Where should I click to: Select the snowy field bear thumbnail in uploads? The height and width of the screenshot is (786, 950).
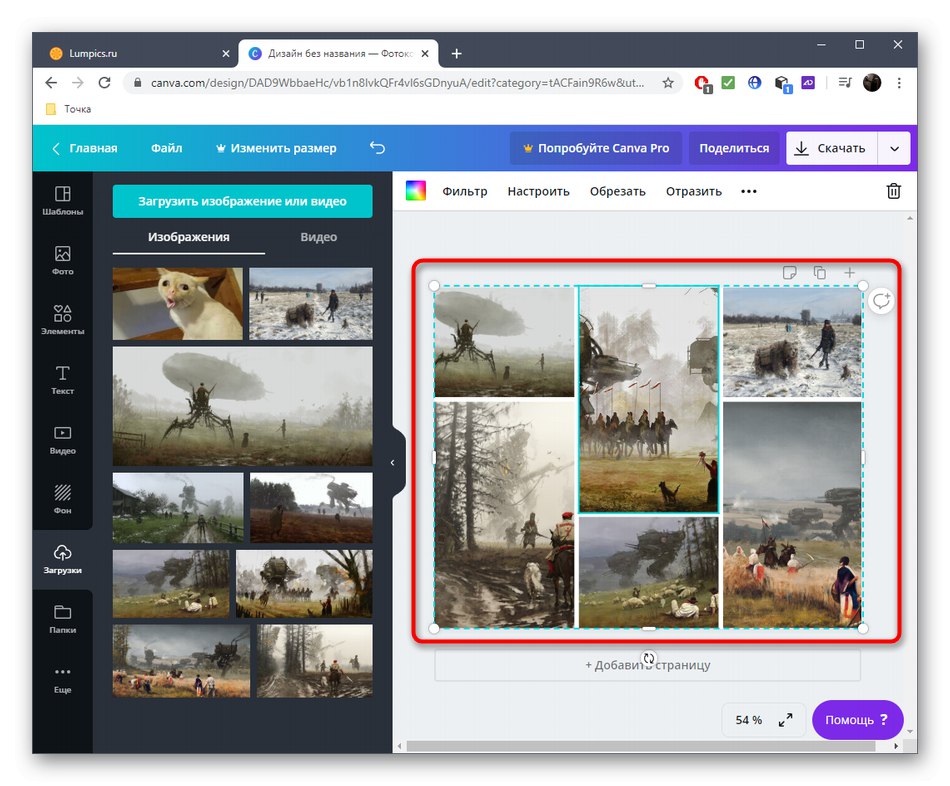[311, 304]
